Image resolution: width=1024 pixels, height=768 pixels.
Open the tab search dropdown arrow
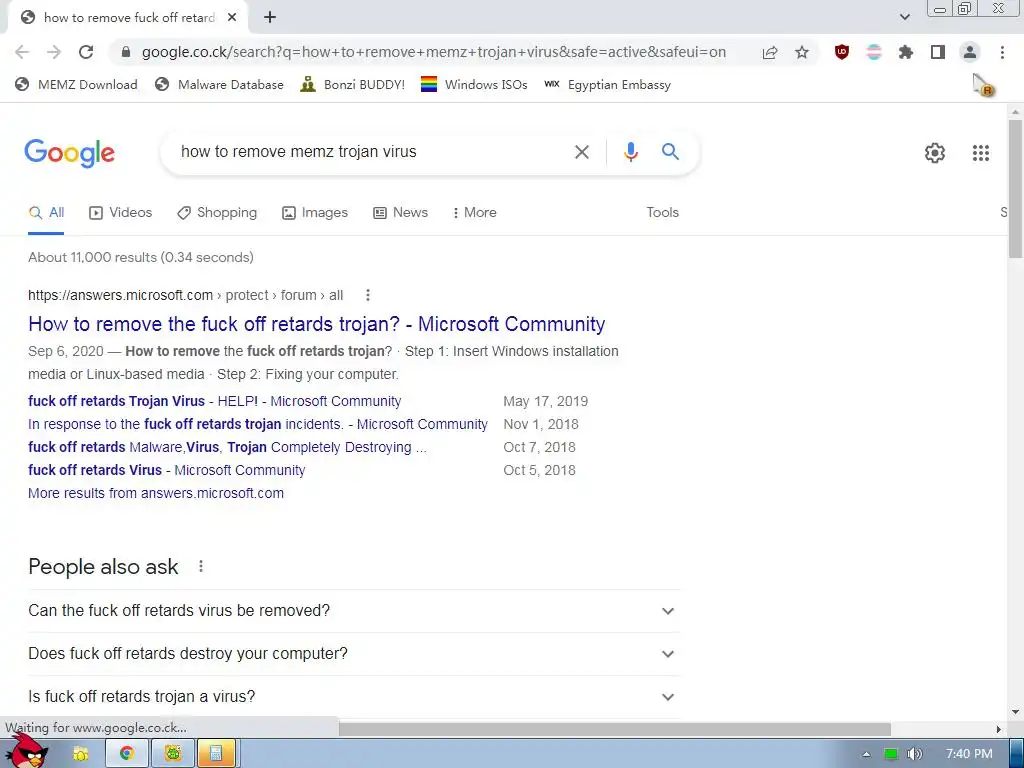pos(904,18)
